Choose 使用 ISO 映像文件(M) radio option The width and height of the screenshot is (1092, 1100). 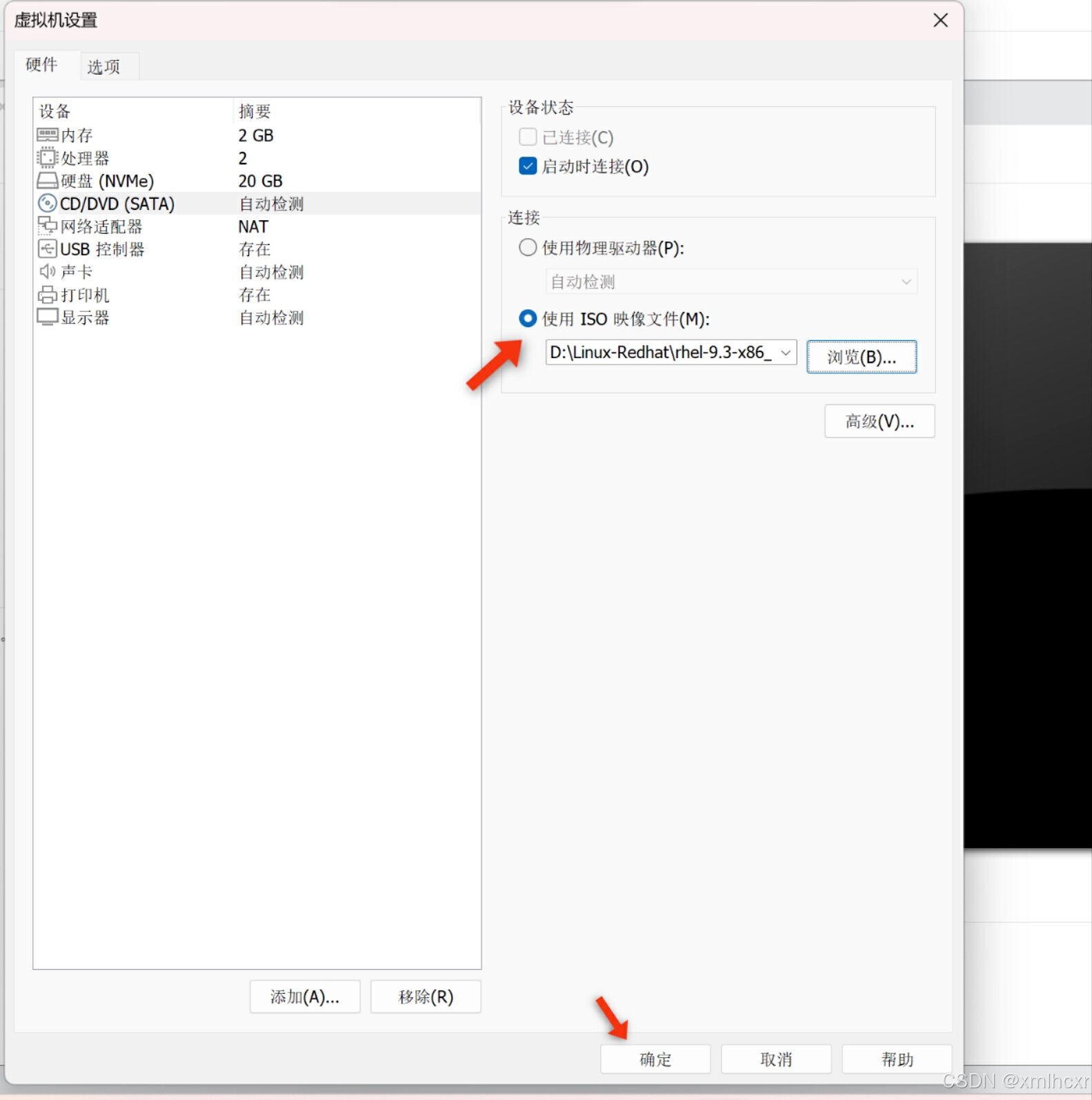coord(528,319)
